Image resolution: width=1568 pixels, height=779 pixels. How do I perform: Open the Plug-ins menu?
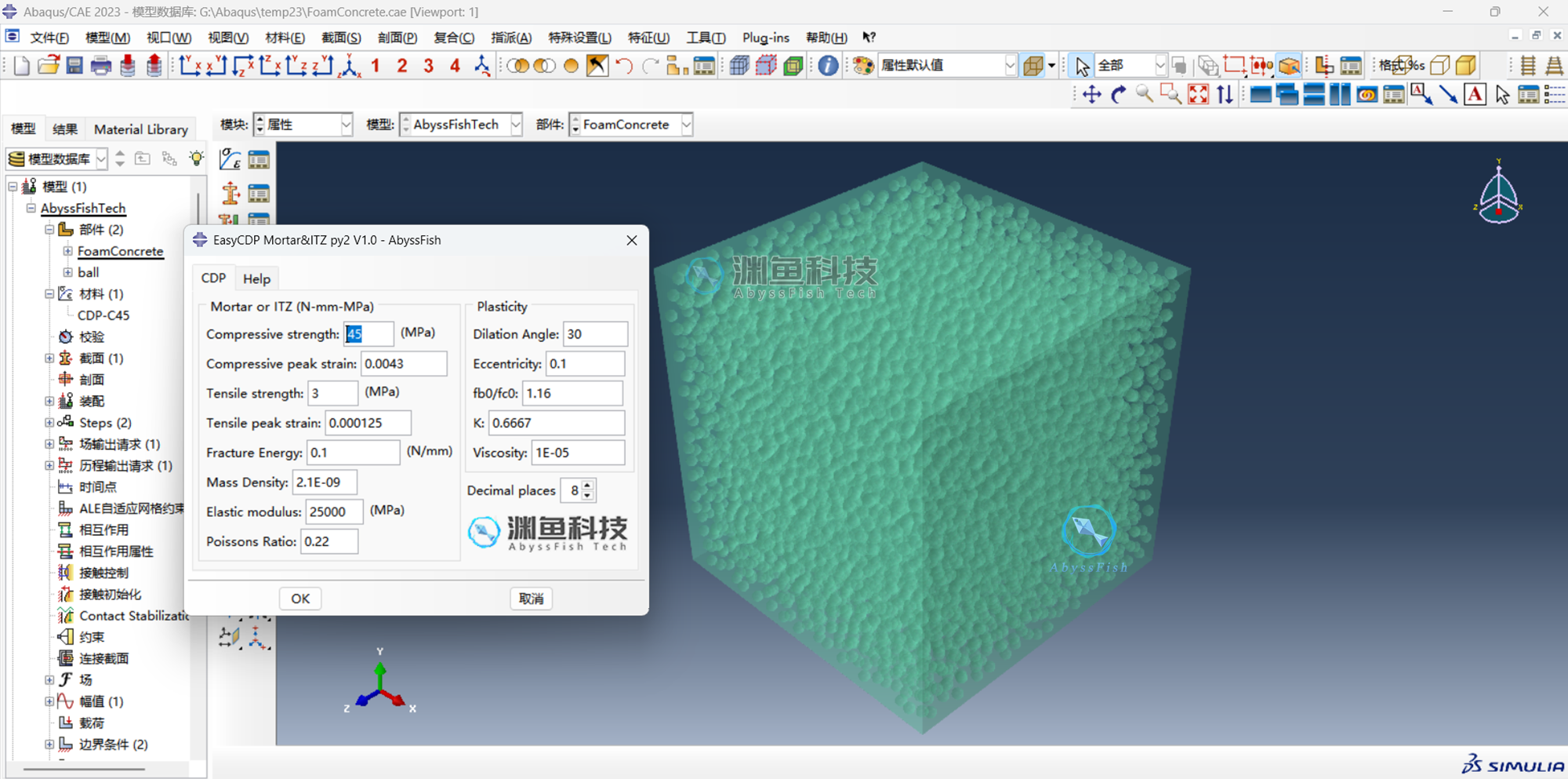pos(766,38)
